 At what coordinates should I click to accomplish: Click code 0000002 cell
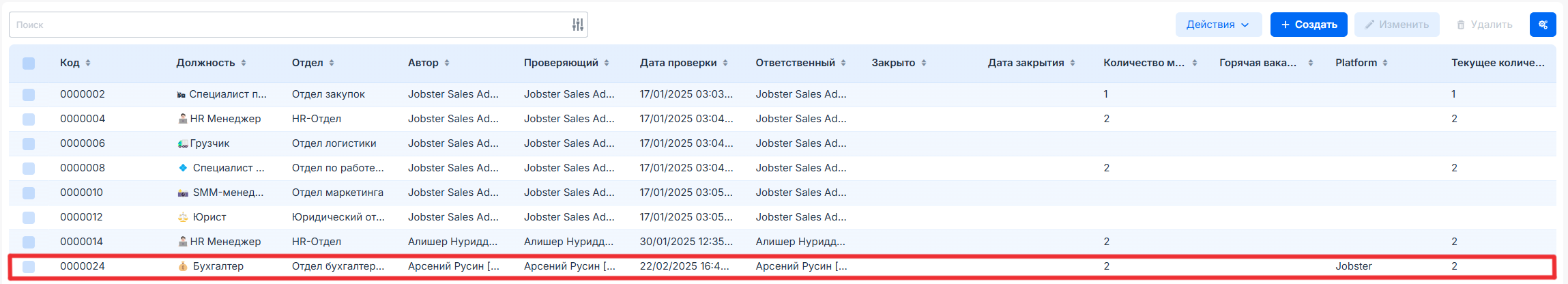coord(83,94)
